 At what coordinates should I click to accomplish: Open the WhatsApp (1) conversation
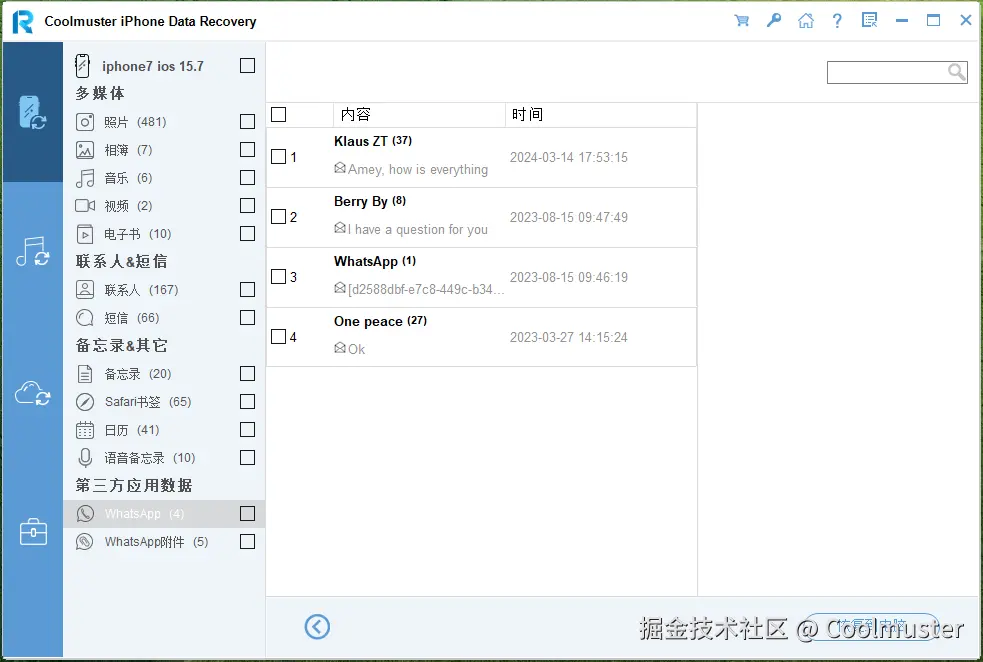tap(481, 278)
